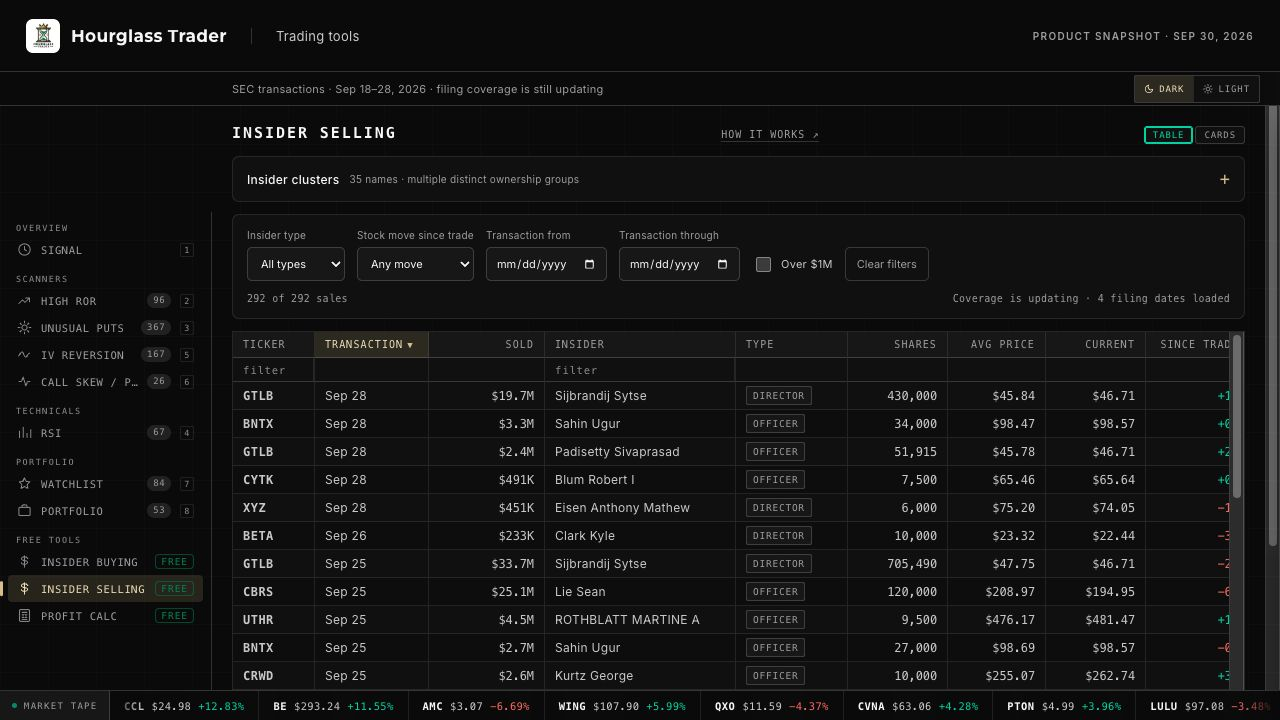The image size is (1280, 720).
Task: Open the Profit Calc free tool
Action: [105, 616]
